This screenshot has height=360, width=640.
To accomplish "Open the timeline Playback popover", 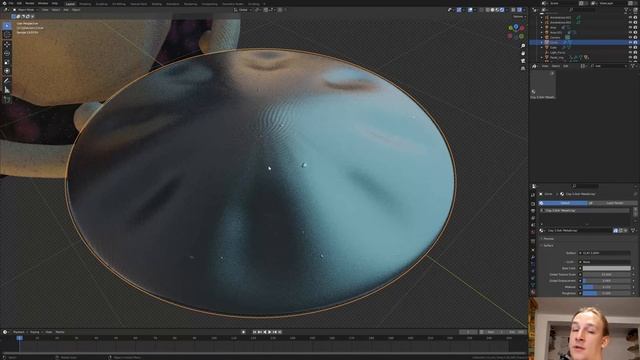I will point(19,332).
